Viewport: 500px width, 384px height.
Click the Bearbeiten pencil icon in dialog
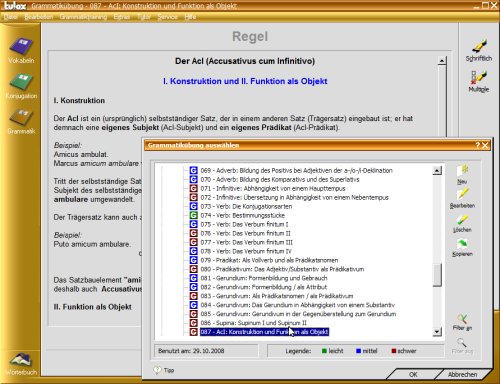(x=462, y=198)
